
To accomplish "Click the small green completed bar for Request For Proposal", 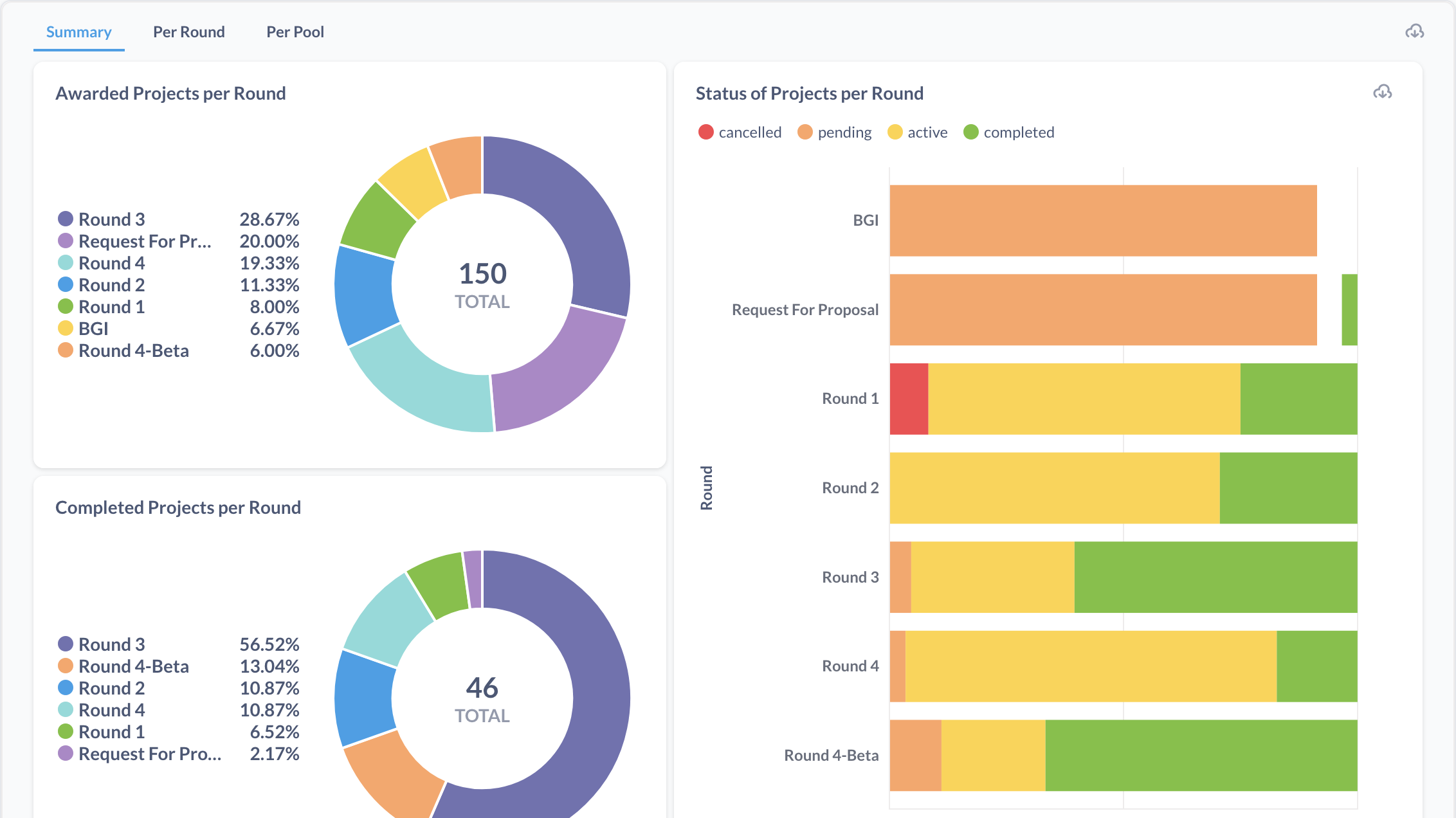I will [1349, 310].
